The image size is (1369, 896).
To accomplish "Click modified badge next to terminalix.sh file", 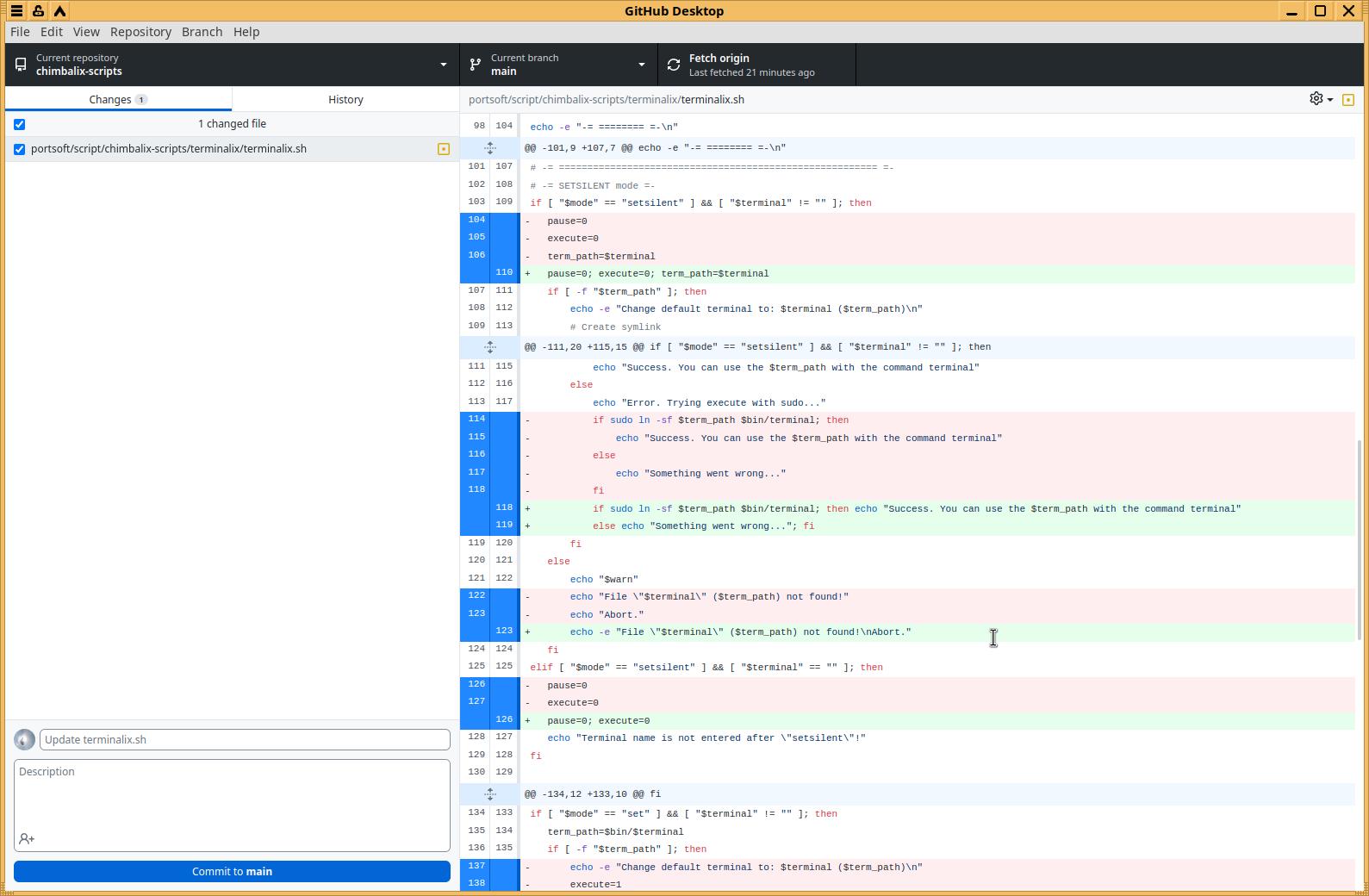I will coord(444,149).
